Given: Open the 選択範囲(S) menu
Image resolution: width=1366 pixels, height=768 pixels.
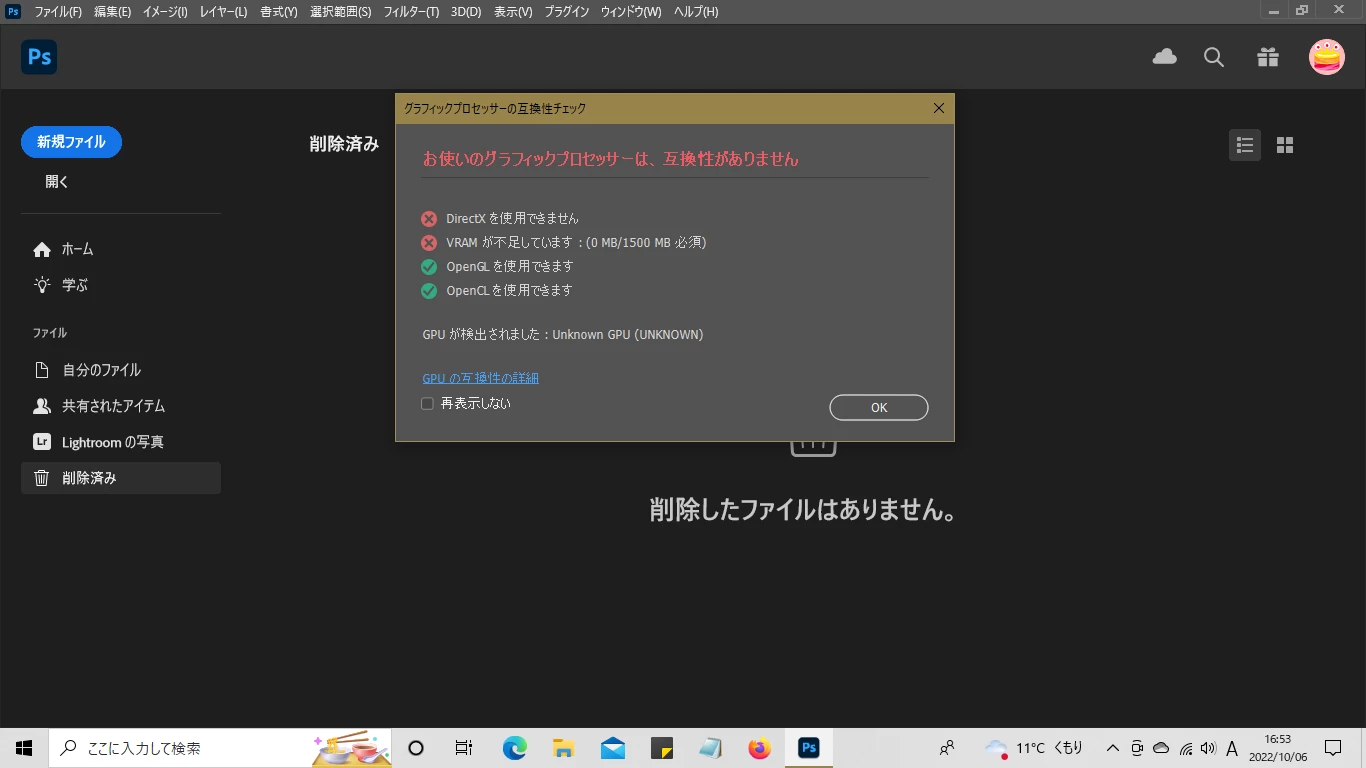Looking at the screenshot, I should coord(340,12).
